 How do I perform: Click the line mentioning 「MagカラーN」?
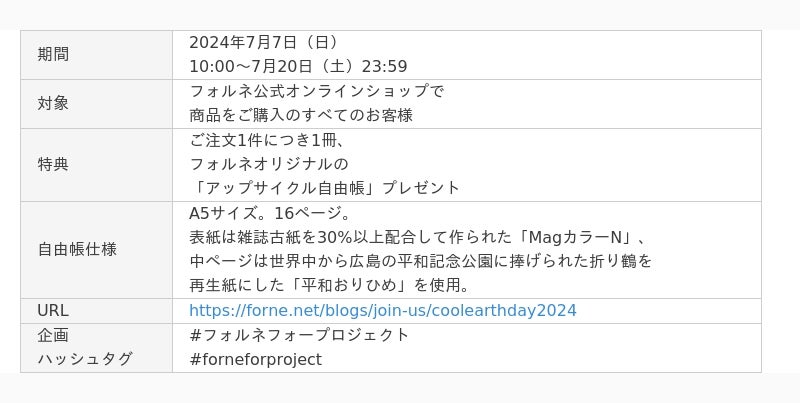(x=420, y=237)
